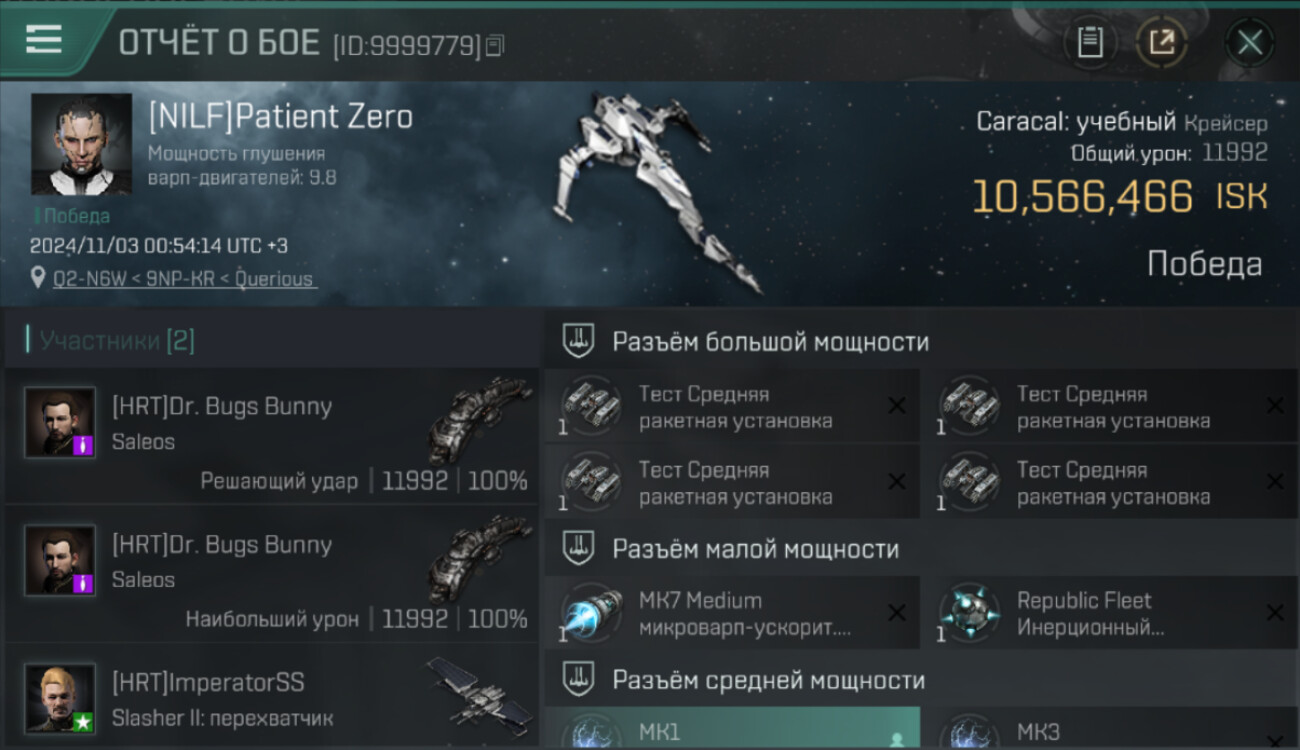This screenshot has width=1300, height=750.
Task: Open the Q2-N6W location link
Action: (x=184, y=279)
